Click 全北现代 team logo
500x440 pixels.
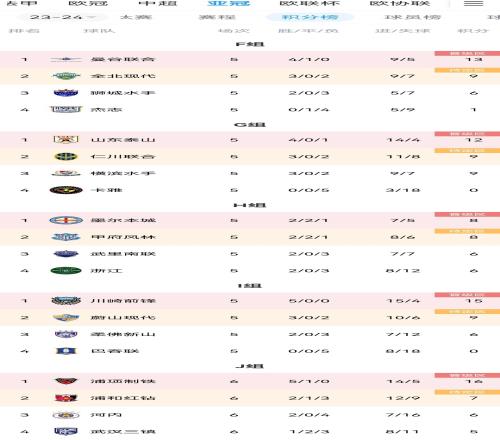click(x=66, y=76)
